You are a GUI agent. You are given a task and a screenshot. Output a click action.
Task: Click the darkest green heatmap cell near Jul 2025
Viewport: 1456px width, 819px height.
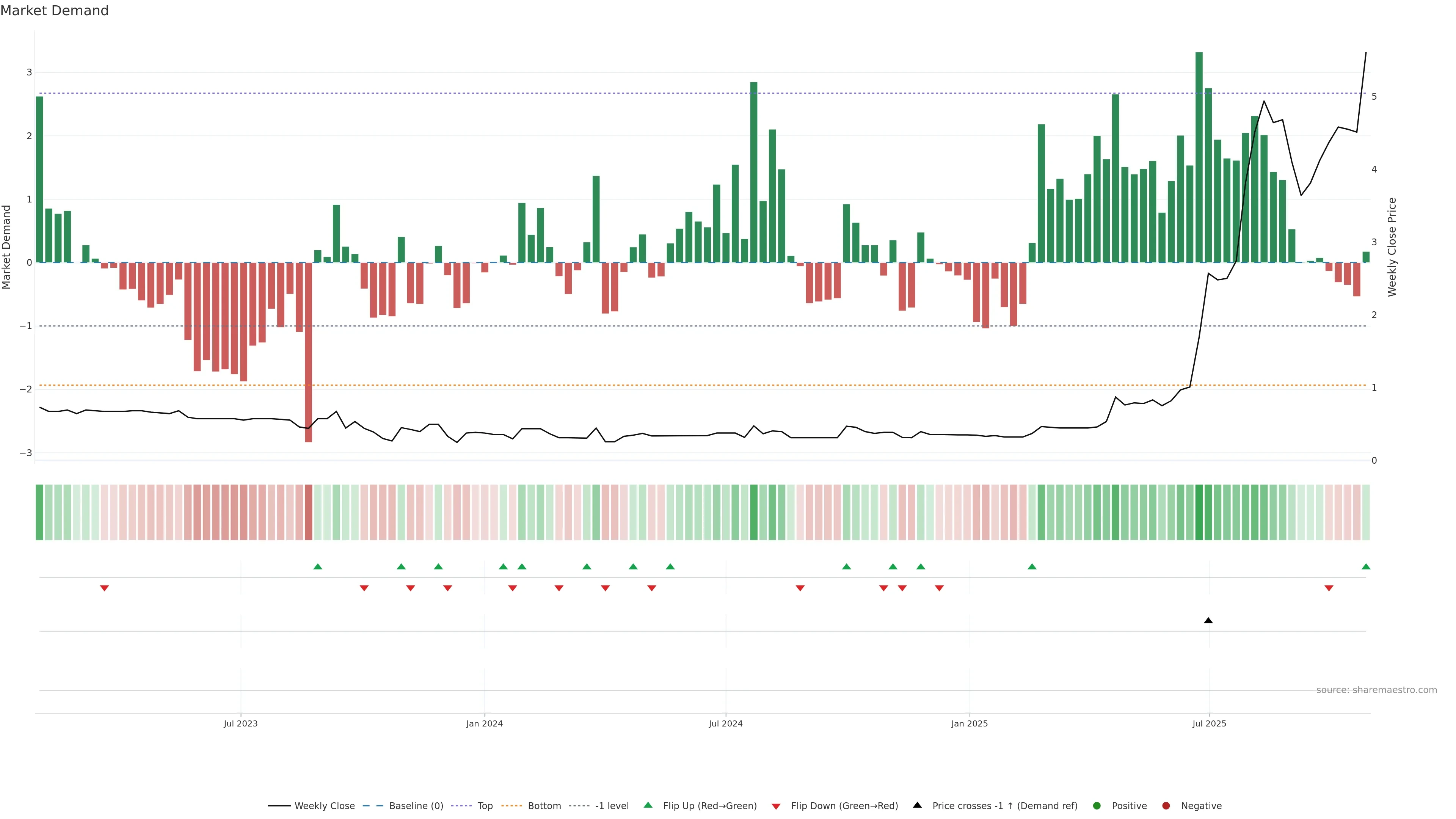1199,512
